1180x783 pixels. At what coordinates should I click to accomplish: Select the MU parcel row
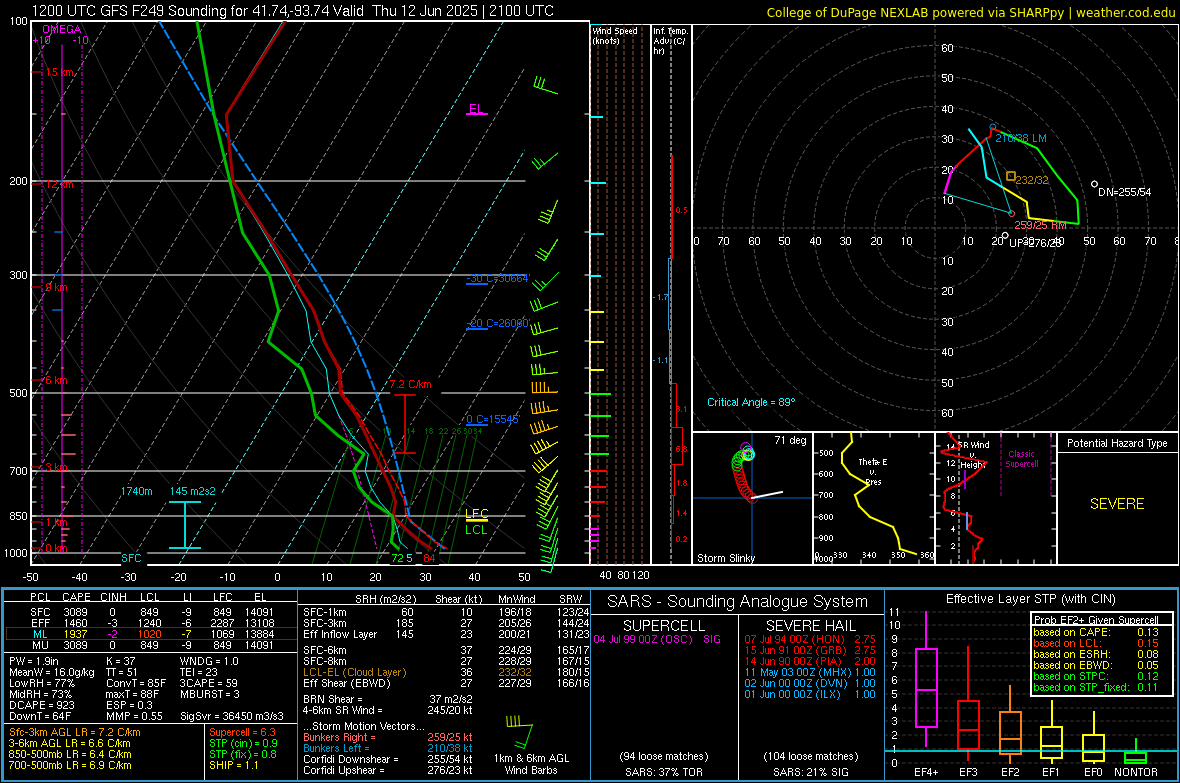[x=150, y=645]
